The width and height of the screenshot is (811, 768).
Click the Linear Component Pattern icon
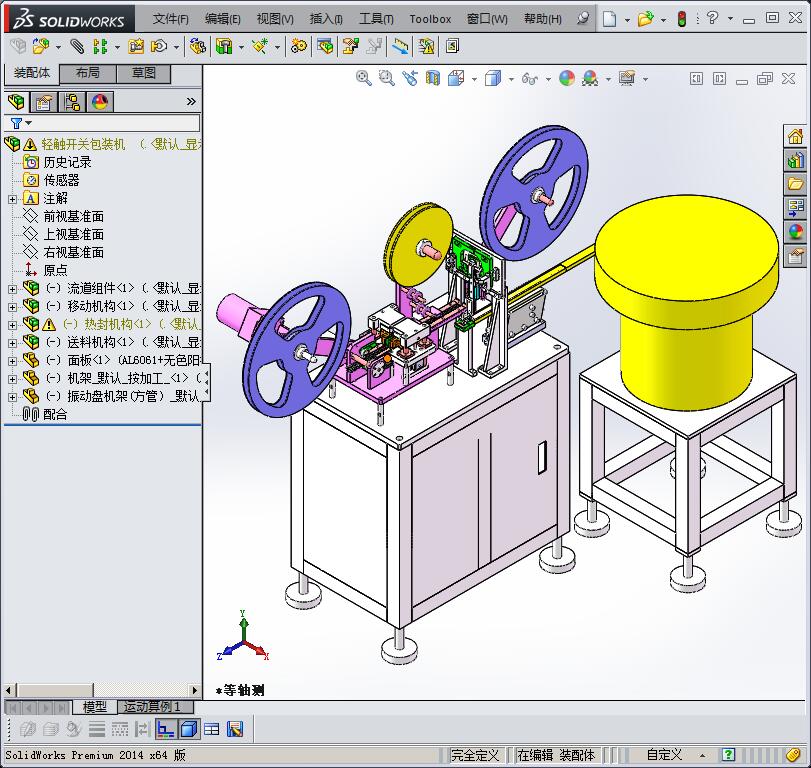pyautogui.click(x=100, y=47)
